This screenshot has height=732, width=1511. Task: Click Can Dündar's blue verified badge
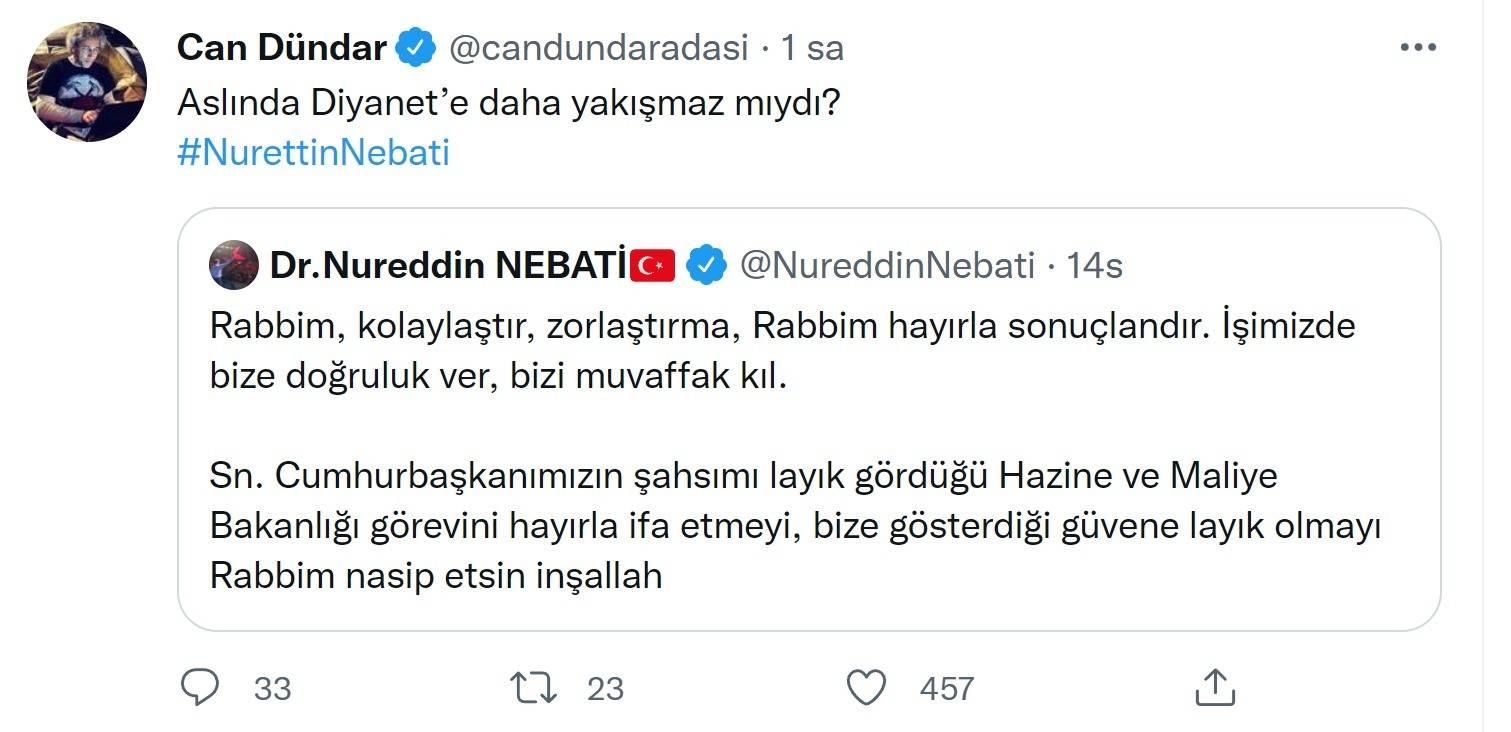click(416, 48)
